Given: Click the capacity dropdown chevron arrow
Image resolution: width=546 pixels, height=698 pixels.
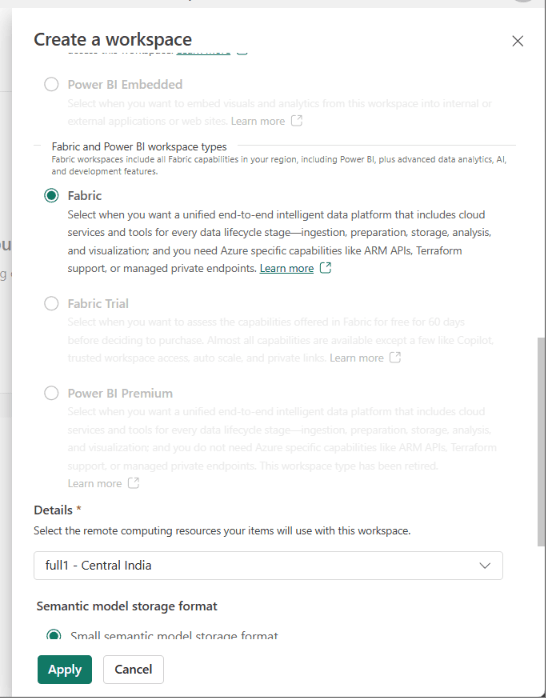Looking at the screenshot, I should click(x=485, y=565).
